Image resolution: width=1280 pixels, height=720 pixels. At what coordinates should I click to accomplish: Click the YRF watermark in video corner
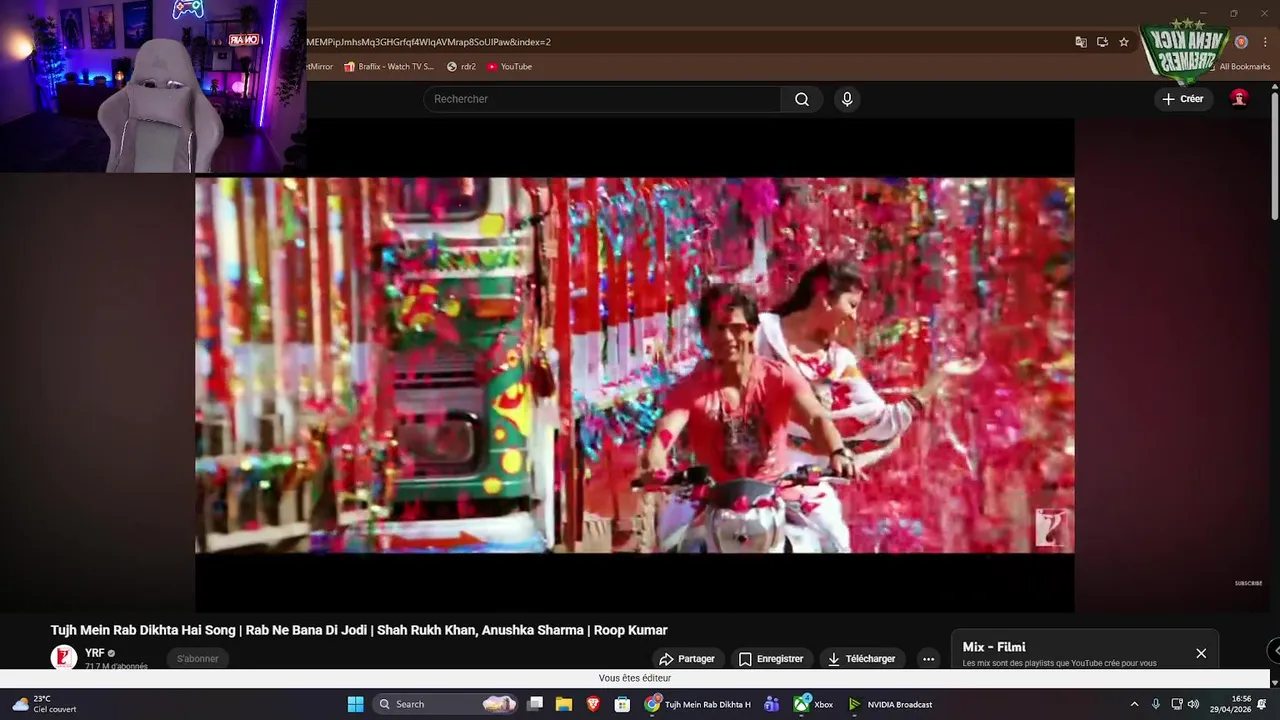(1052, 527)
